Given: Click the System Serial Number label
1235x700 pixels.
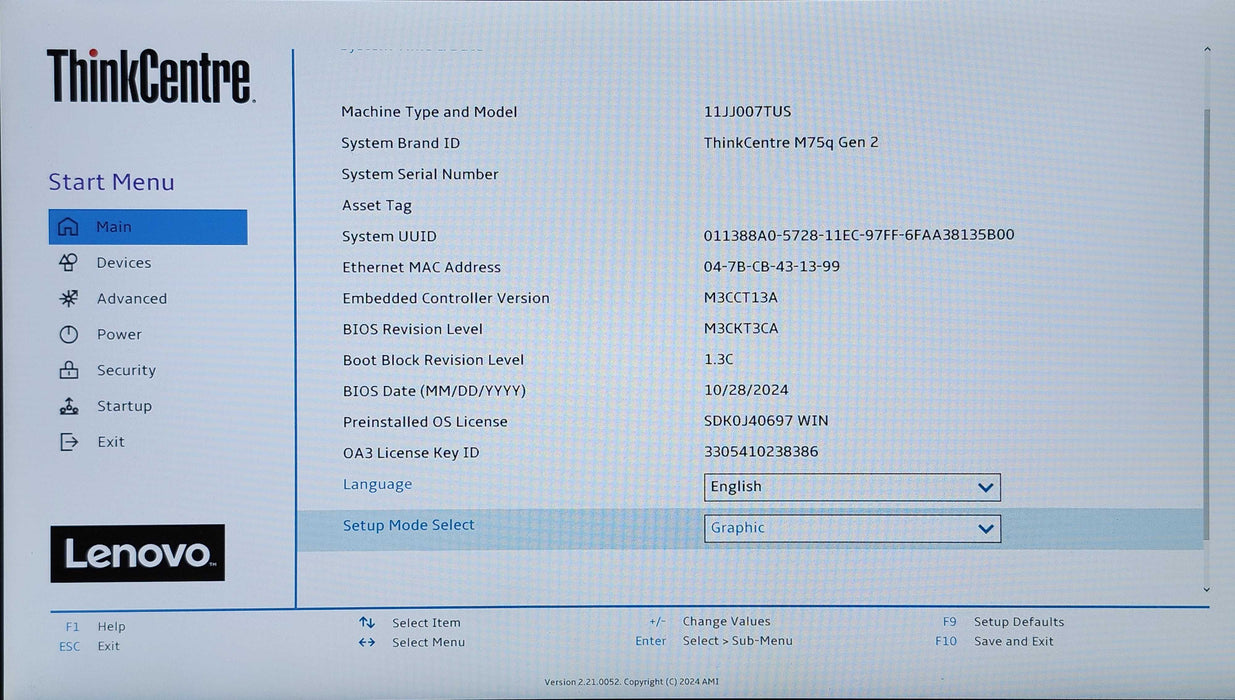Looking at the screenshot, I should click(x=420, y=174).
